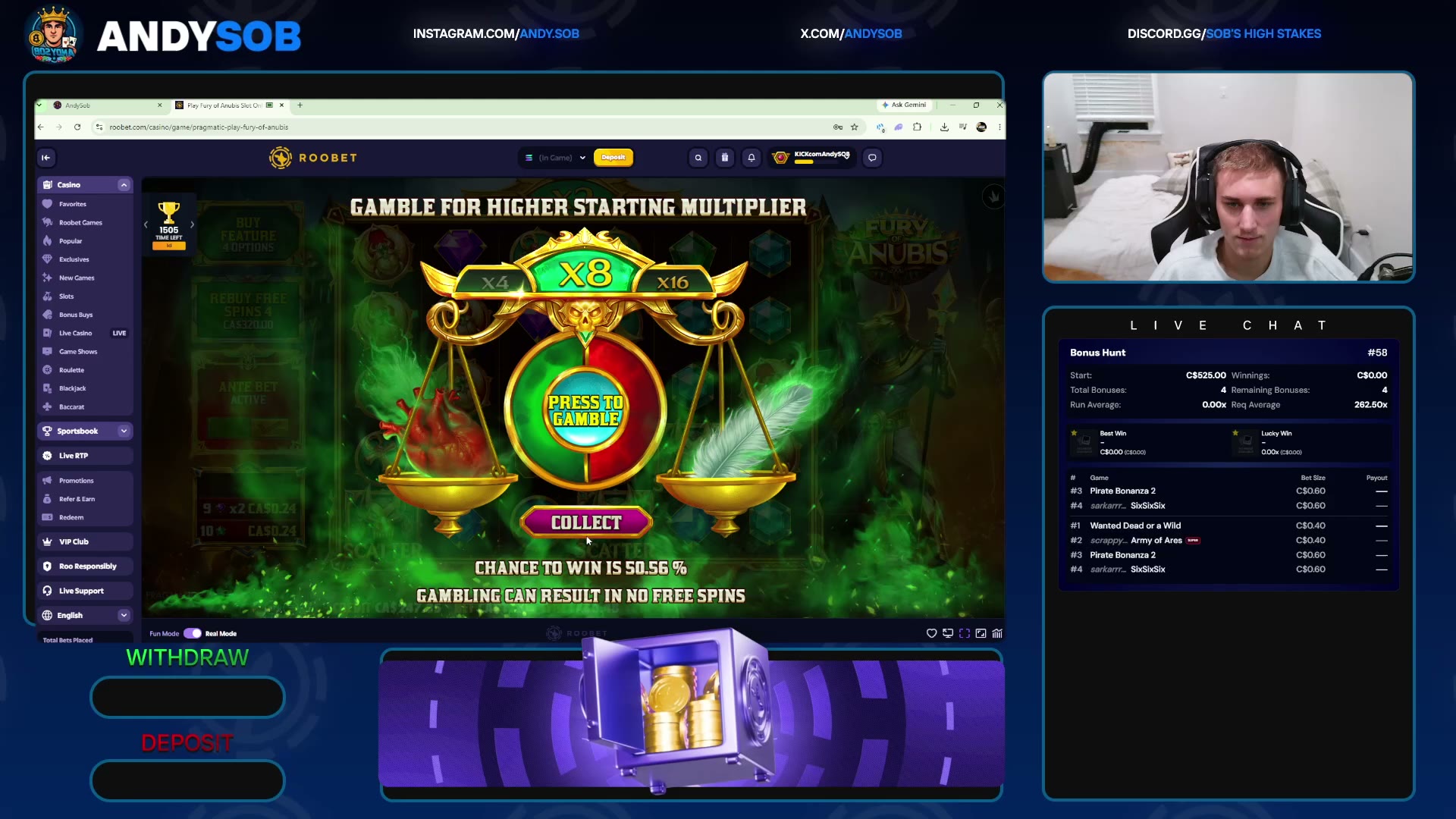Click the COLLECT button

tap(586, 522)
